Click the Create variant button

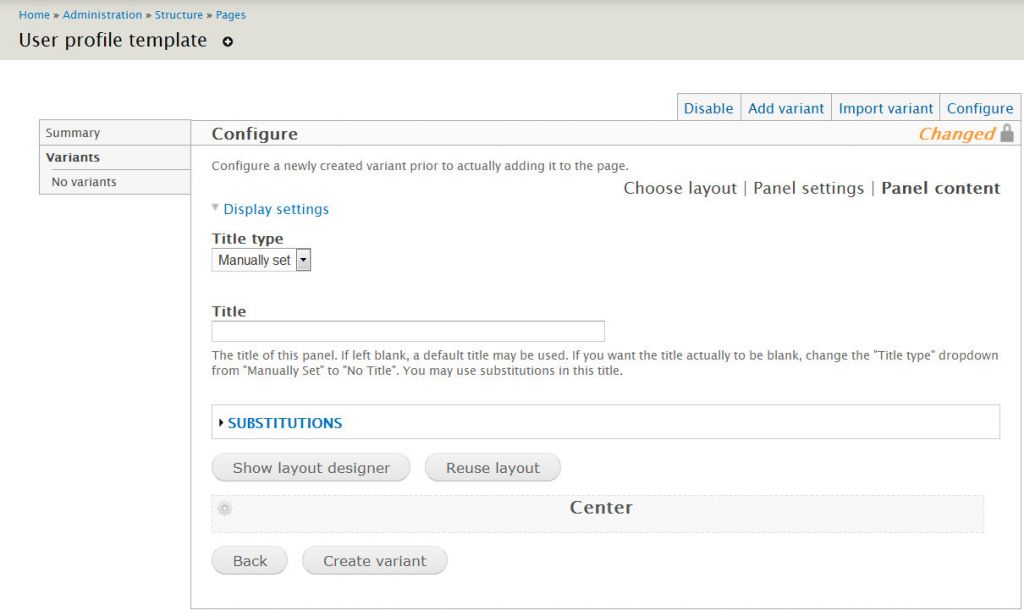tap(374, 561)
